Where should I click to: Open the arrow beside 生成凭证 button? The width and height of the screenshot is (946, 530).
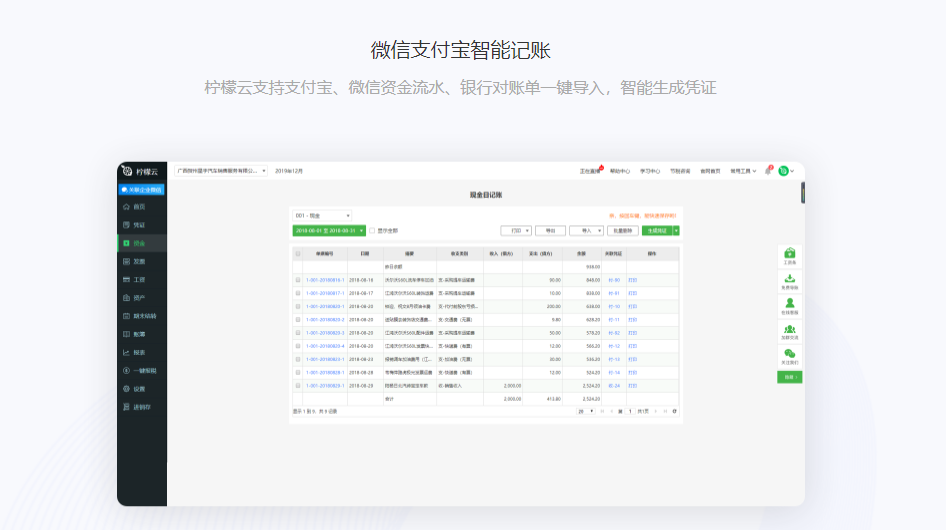pyautogui.click(x=676, y=231)
